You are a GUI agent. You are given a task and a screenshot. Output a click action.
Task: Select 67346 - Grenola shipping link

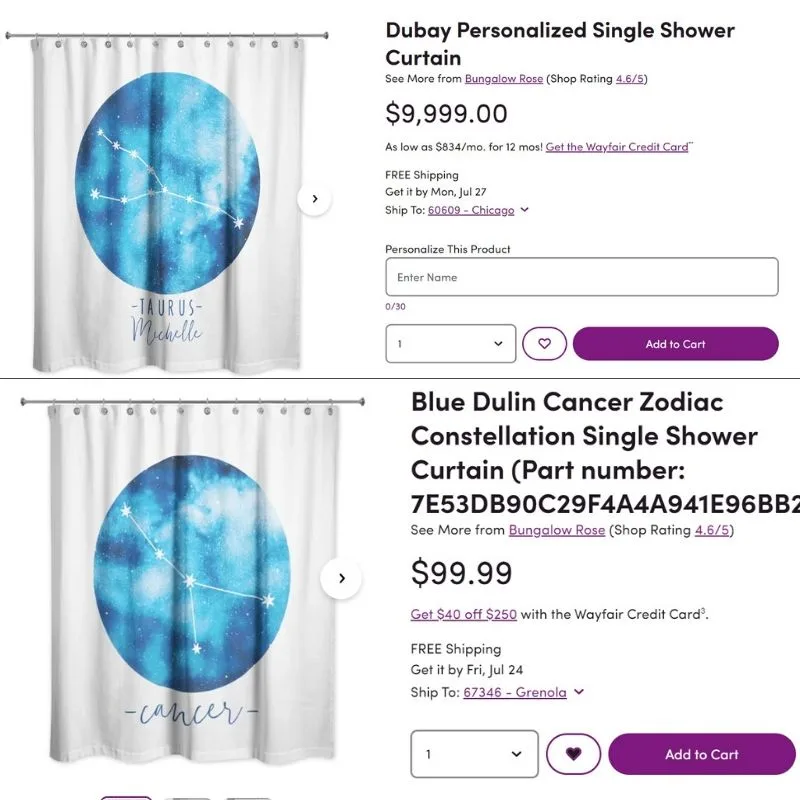point(515,692)
